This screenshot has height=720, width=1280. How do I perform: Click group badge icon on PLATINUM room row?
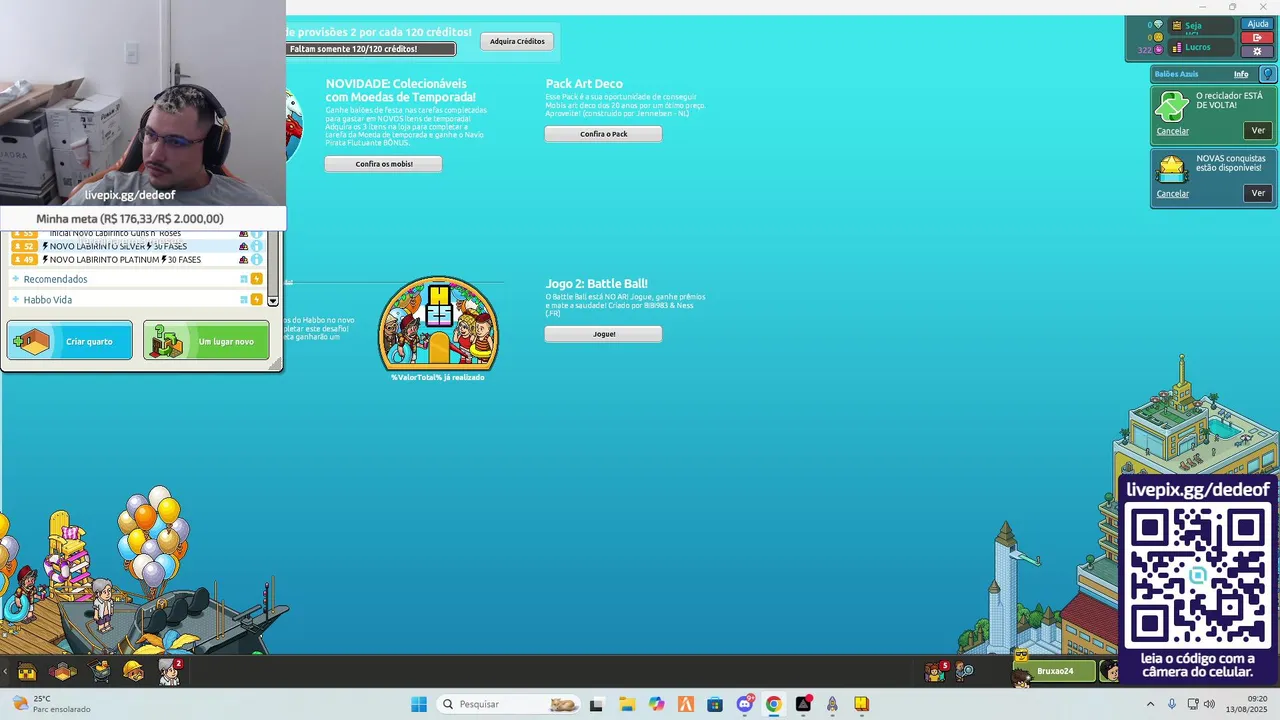point(243,260)
